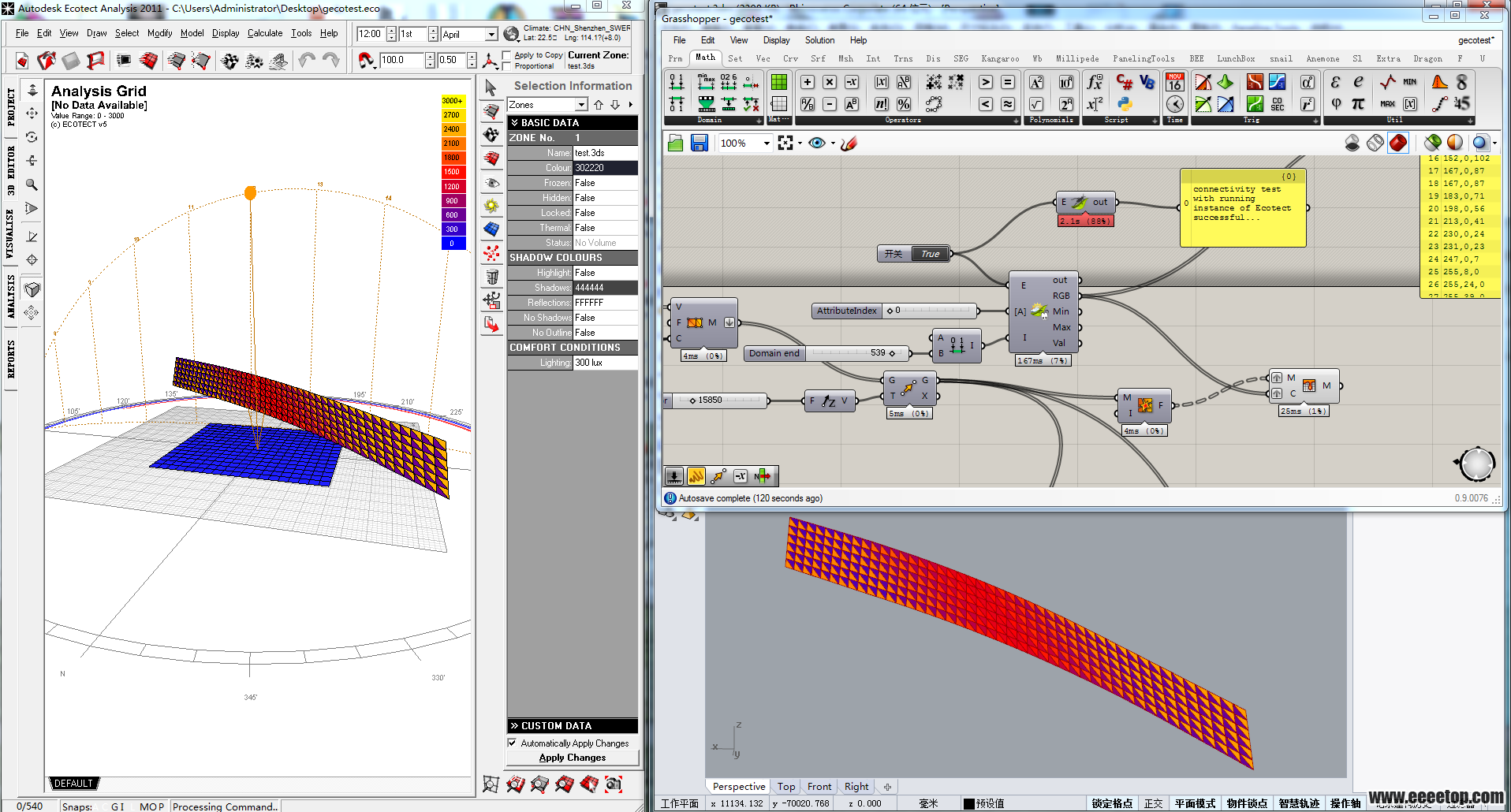The height and width of the screenshot is (812, 1511).
Task: Open the Grasshopper 100% zoom dropdown
Action: point(767,143)
